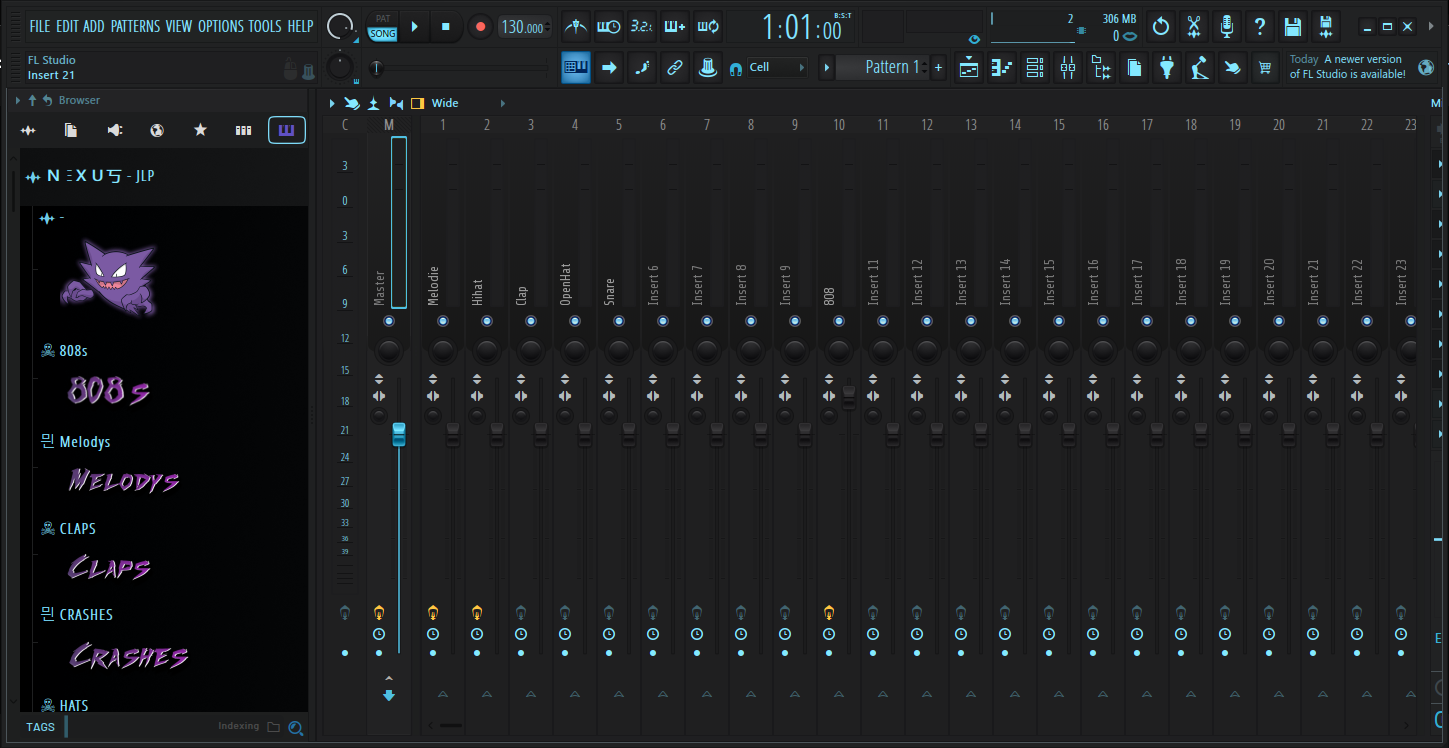The image size is (1449, 748).
Task: Click the TAGS field at the Browser bottom
Action: [x=40, y=727]
